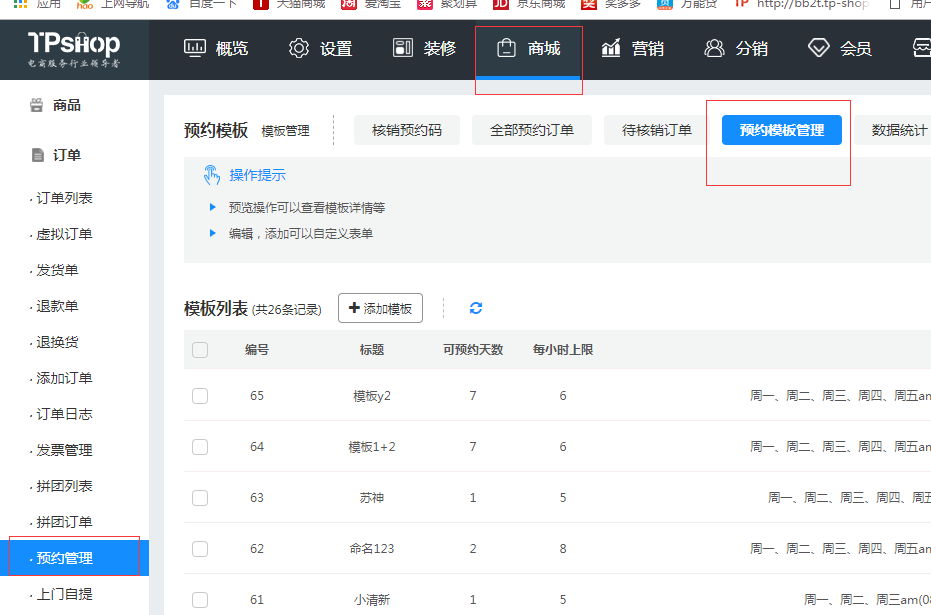Check the box for row 63 苏神
This screenshot has height=615, width=931.
(200, 498)
